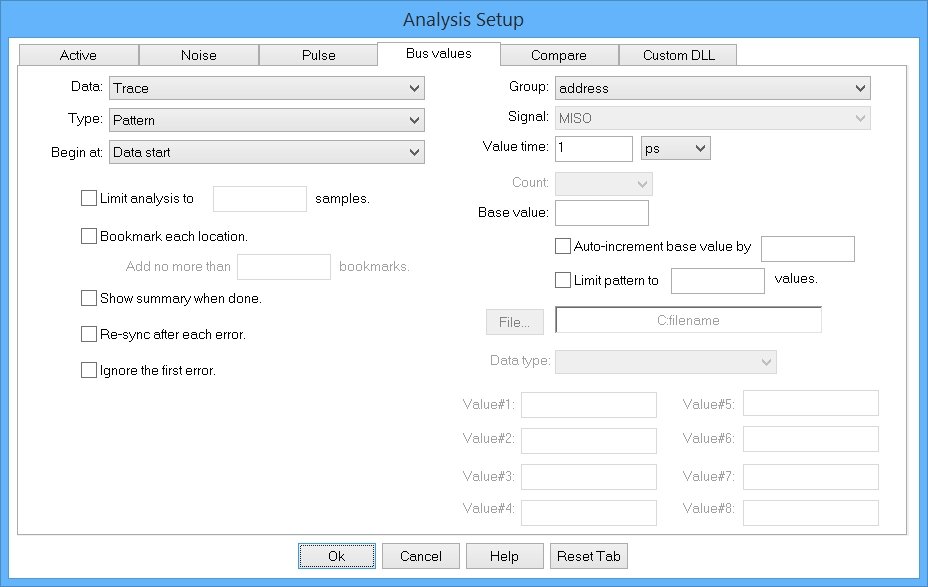Change the ps time unit dropdown
Image resolution: width=928 pixels, height=587 pixels.
click(675, 148)
